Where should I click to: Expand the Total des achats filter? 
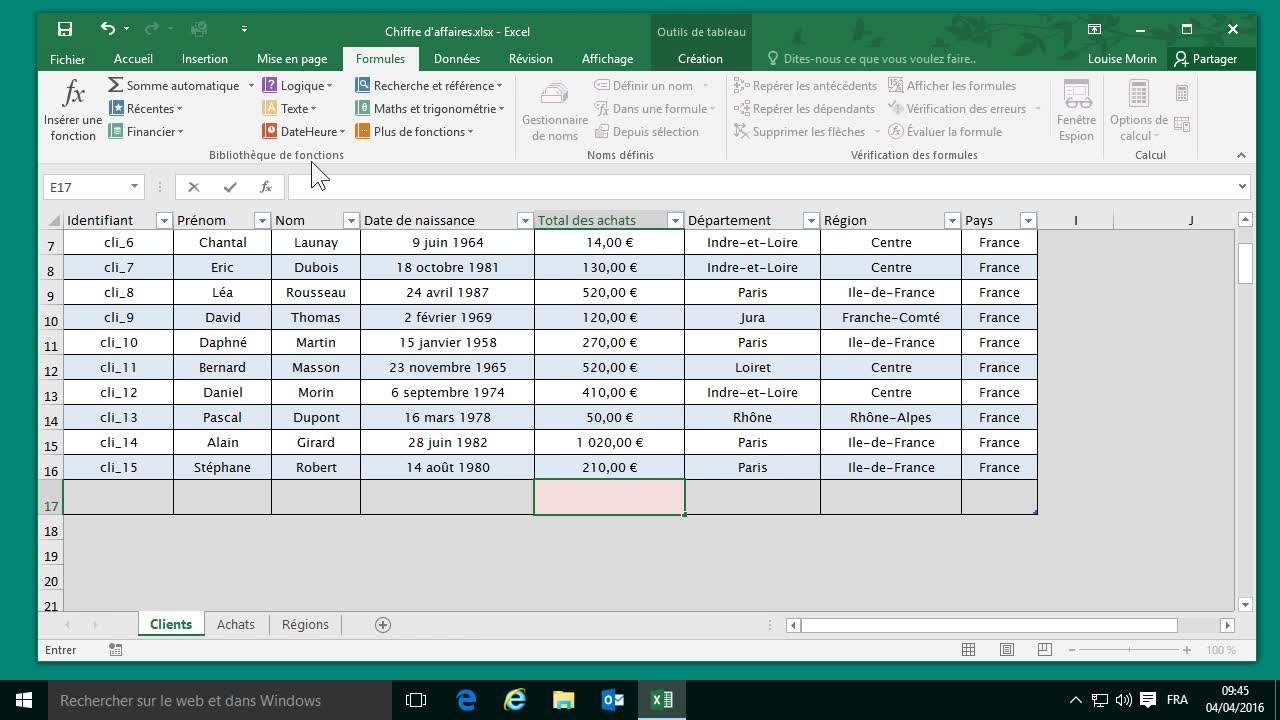[x=675, y=221]
